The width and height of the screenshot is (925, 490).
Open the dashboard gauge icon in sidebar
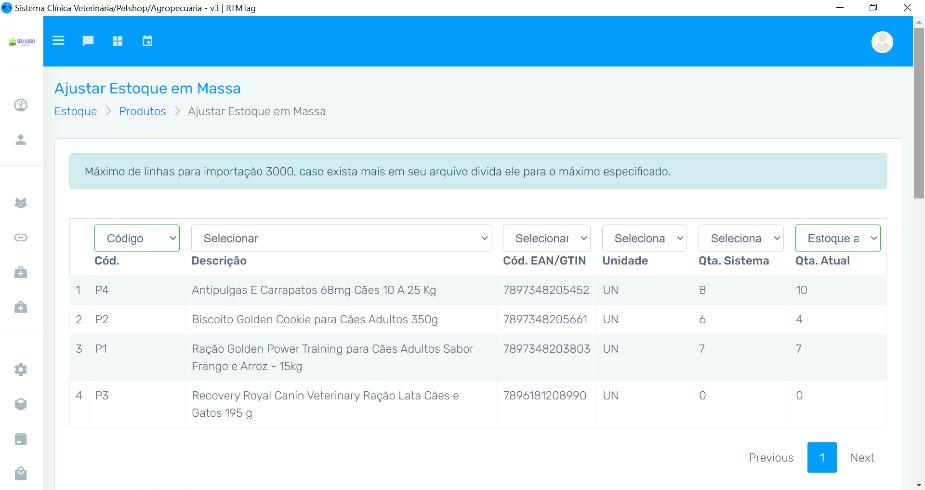coord(20,105)
